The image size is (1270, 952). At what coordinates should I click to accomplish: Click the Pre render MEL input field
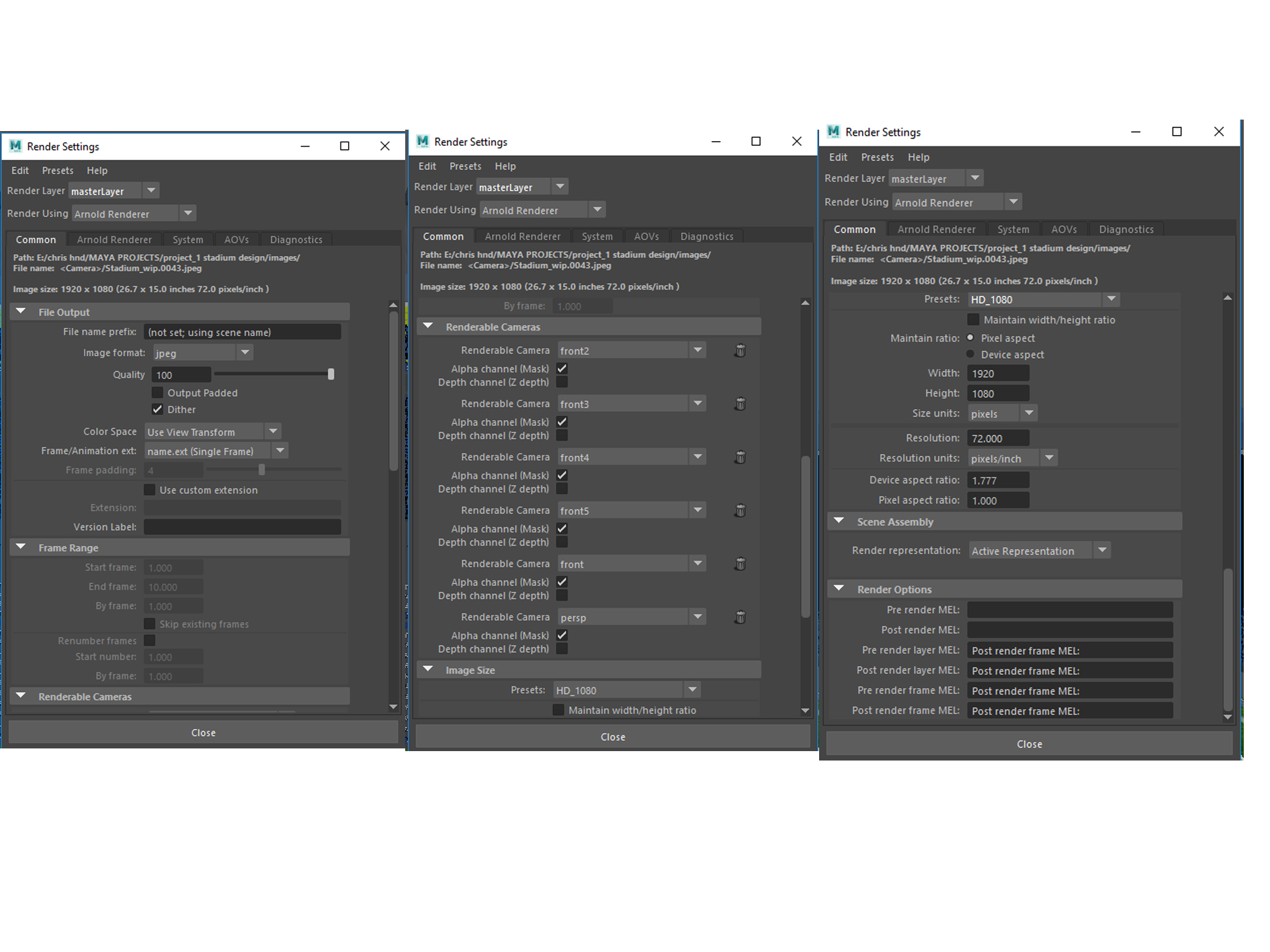[x=1070, y=610]
